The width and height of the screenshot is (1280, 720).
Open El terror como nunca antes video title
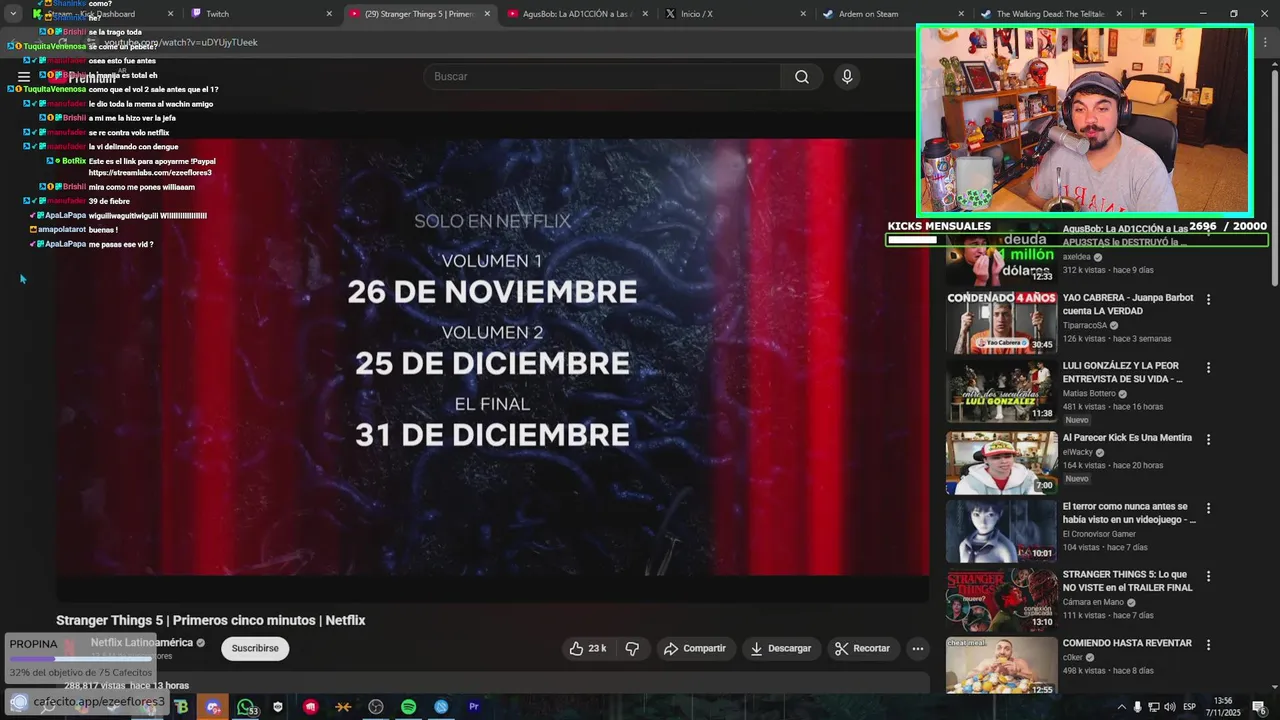(1129, 513)
